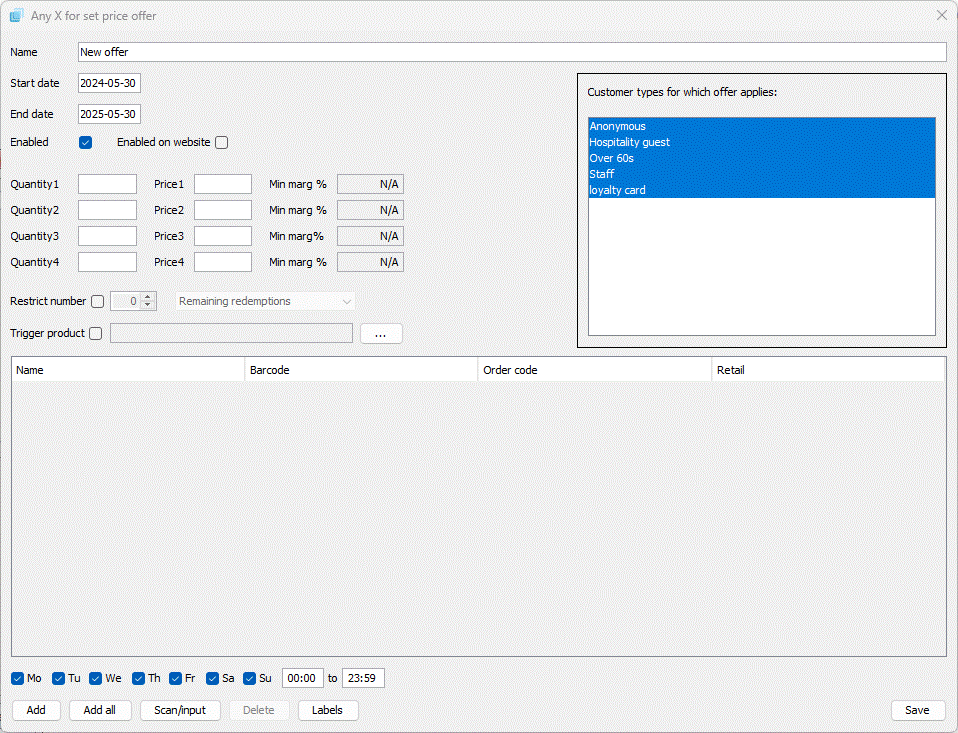Uncheck the Enabled checkbox

click(86, 142)
